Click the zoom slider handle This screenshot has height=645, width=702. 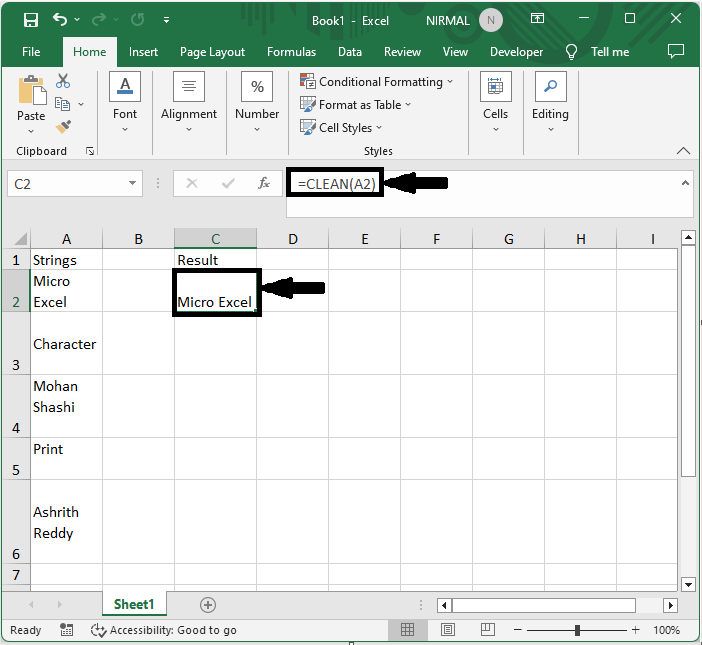pos(577,630)
